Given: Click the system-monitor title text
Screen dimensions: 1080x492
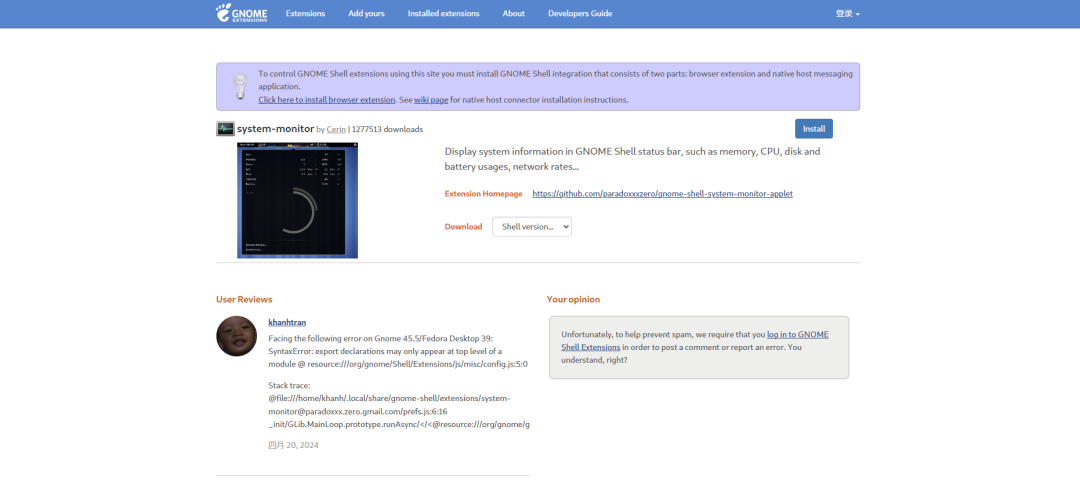Looking at the screenshot, I should pos(276,129).
